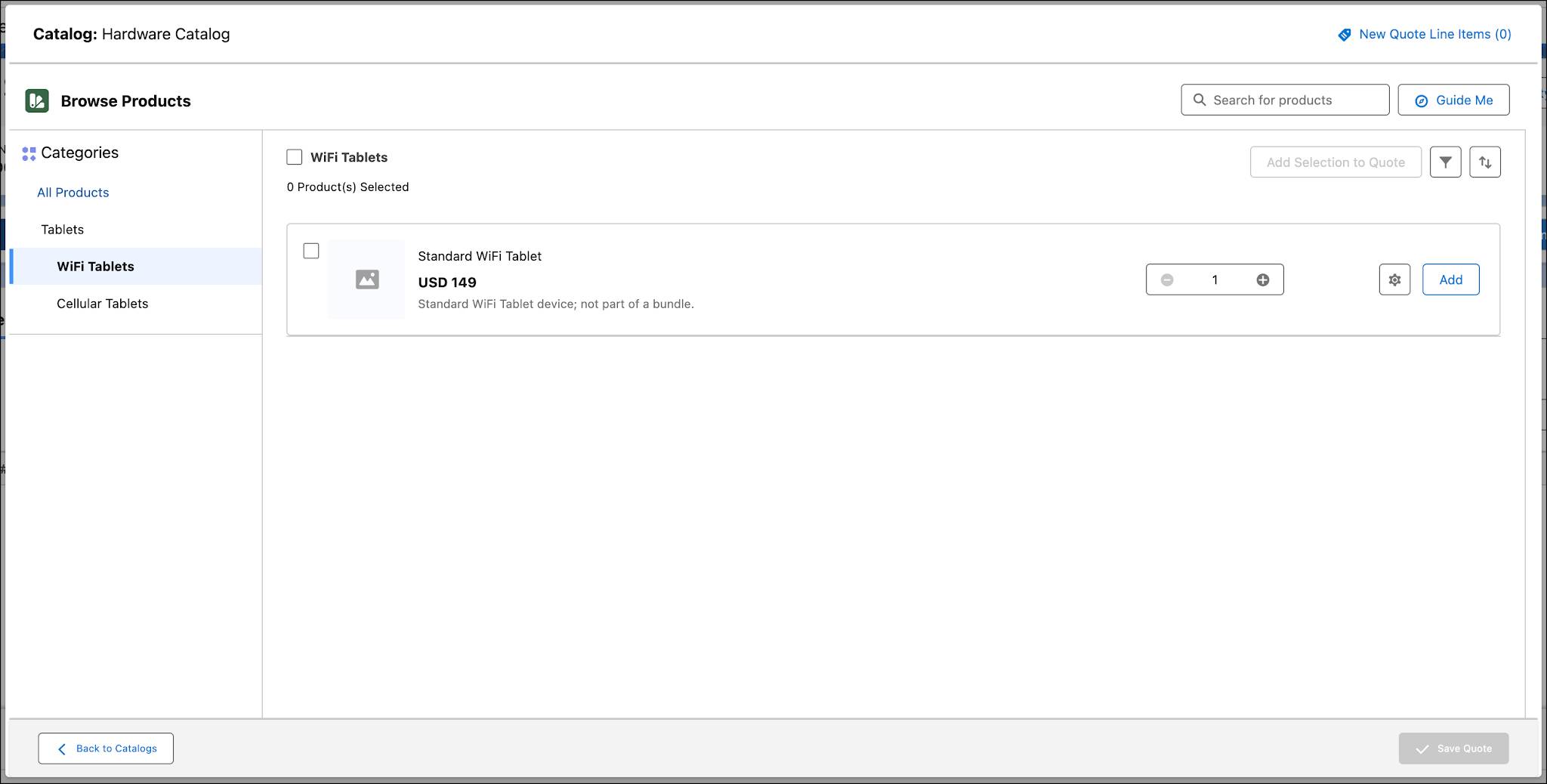Image resolution: width=1547 pixels, height=784 pixels.
Task: Click the Save Quote button
Action: (1453, 749)
